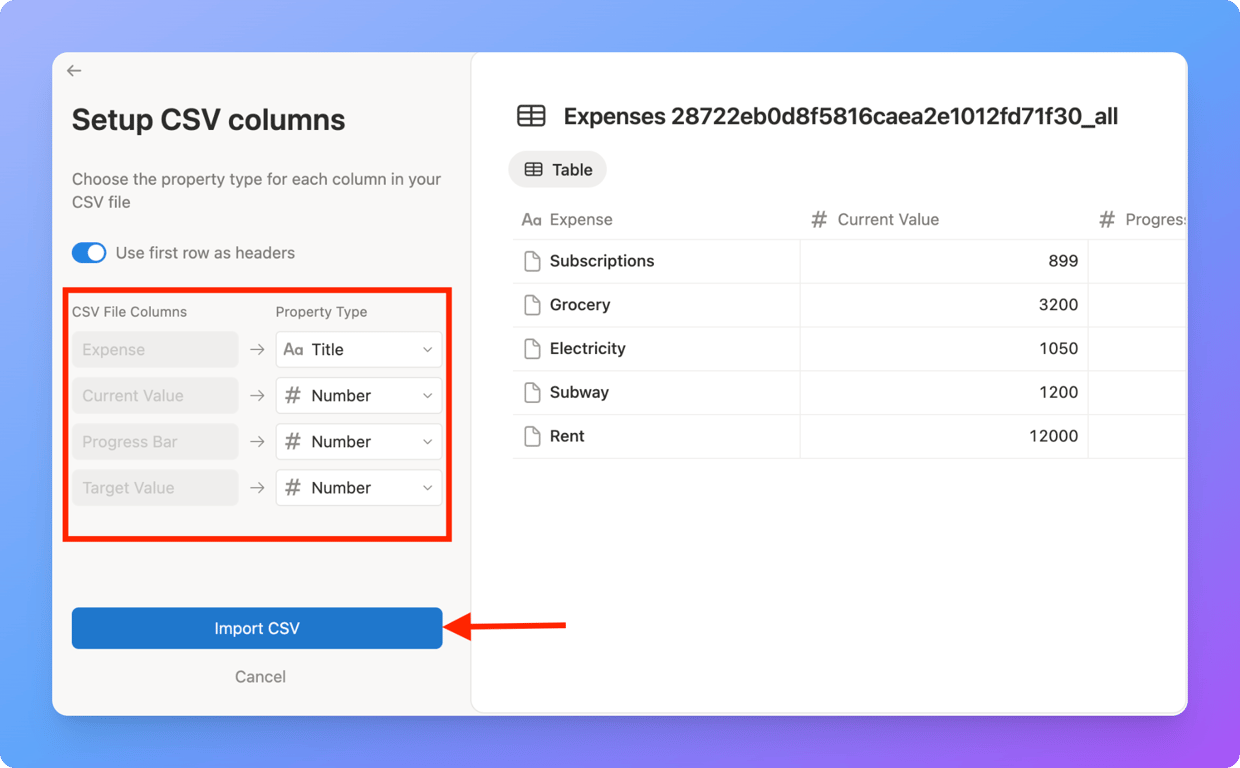Click the # icon in the Progress Bar type selector
1240x768 pixels.
tap(293, 441)
